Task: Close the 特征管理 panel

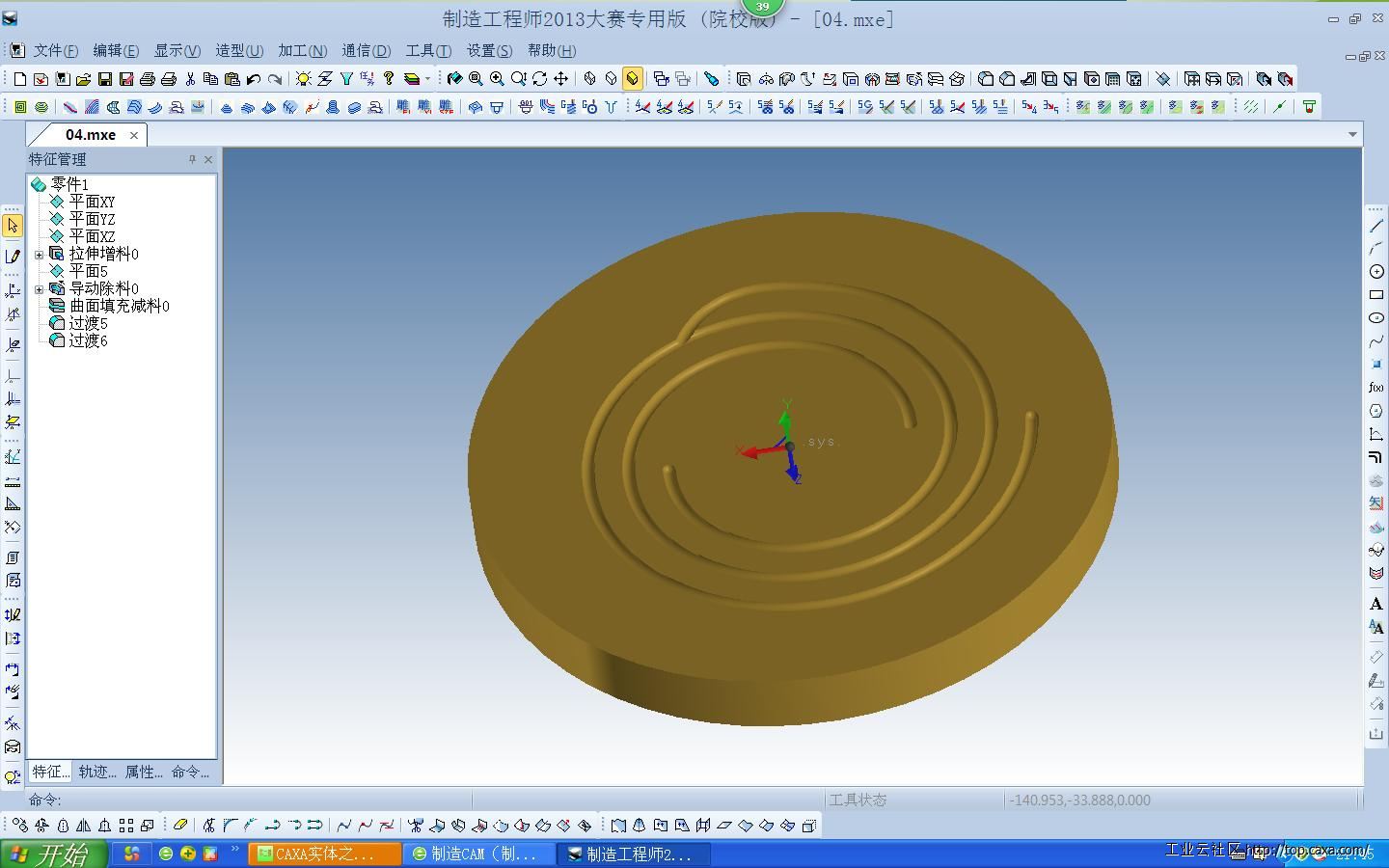Action: (208, 159)
